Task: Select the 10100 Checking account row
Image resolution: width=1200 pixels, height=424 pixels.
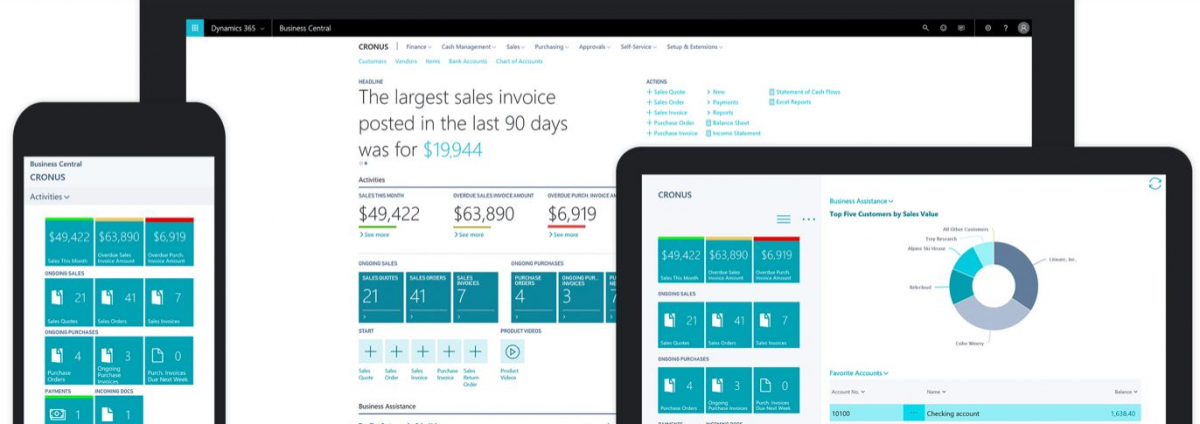Action: [x=985, y=412]
